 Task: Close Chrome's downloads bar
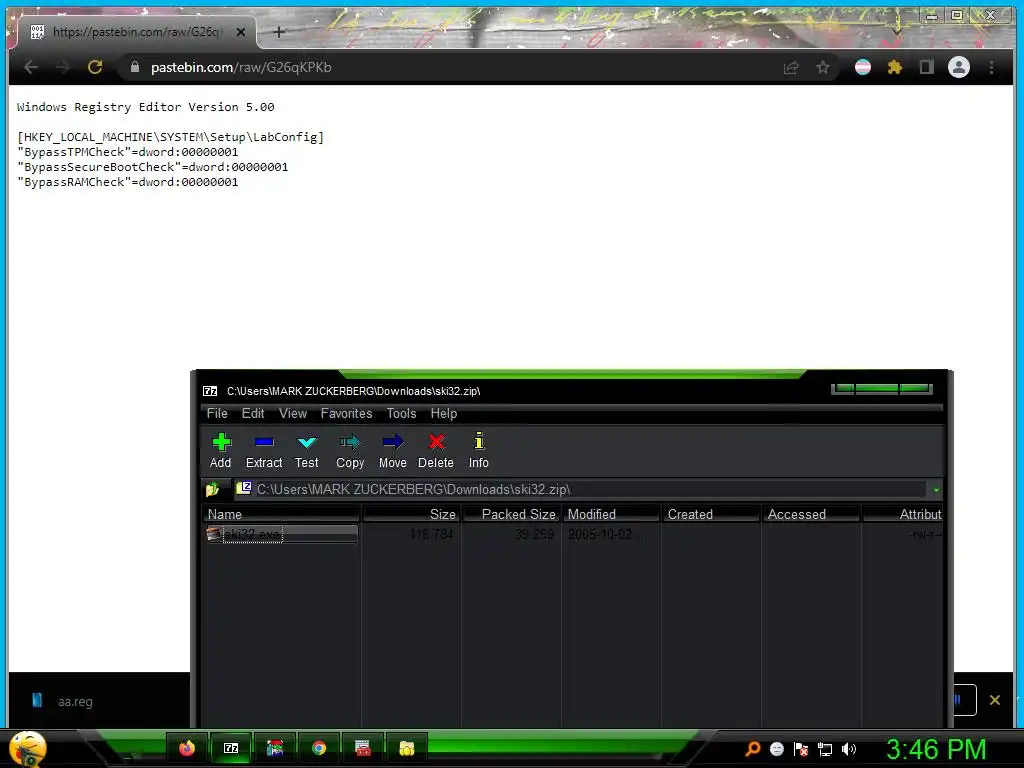tap(995, 700)
